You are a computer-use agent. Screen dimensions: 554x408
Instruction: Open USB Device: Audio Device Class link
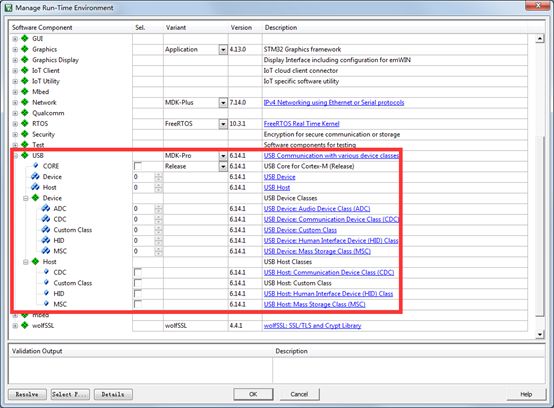pos(317,209)
